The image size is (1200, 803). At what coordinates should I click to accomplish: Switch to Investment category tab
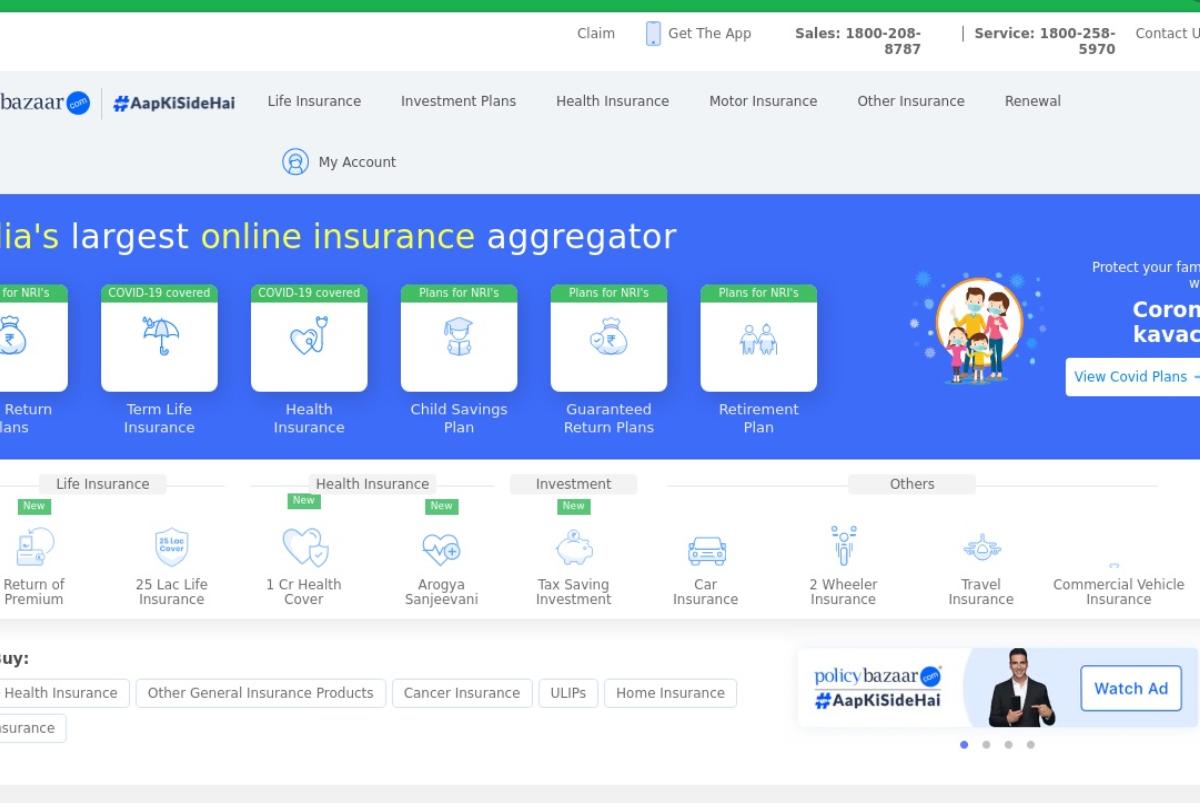pyautogui.click(x=573, y=484)
